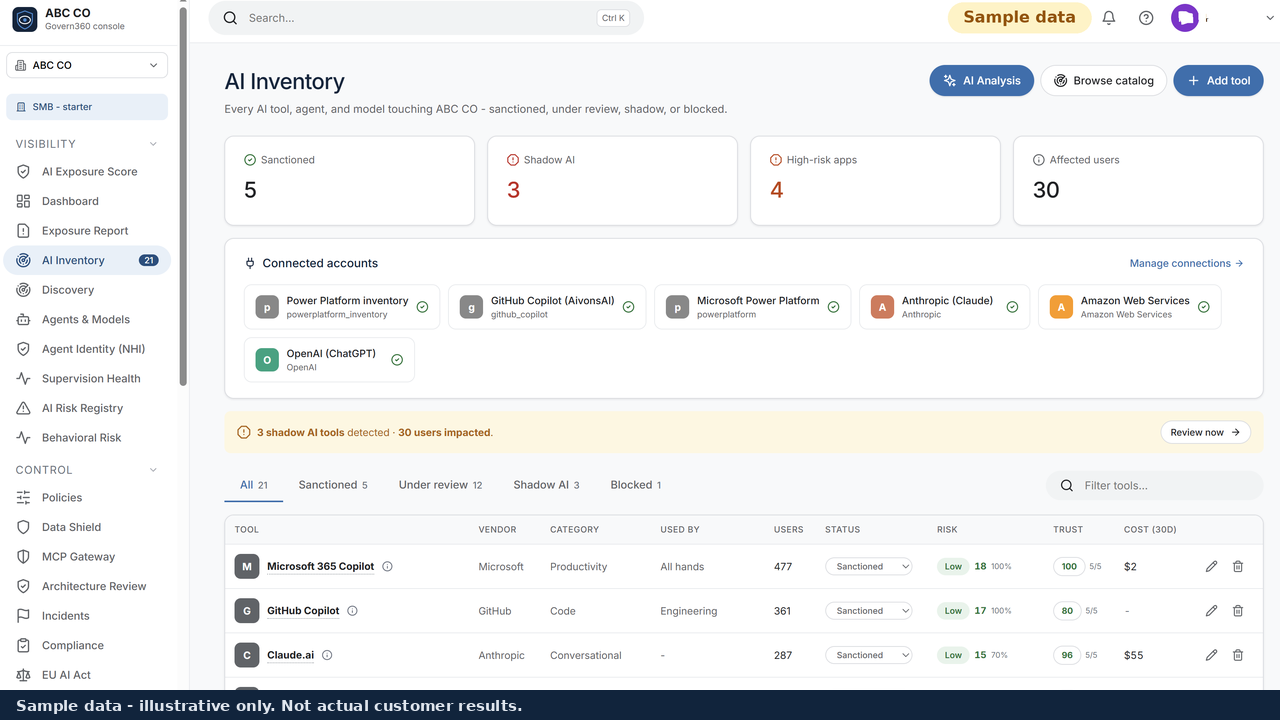Open the Microsoft 365 Copilot tool link
Viewport: 1280px width, 720px height.
[320, 566]
